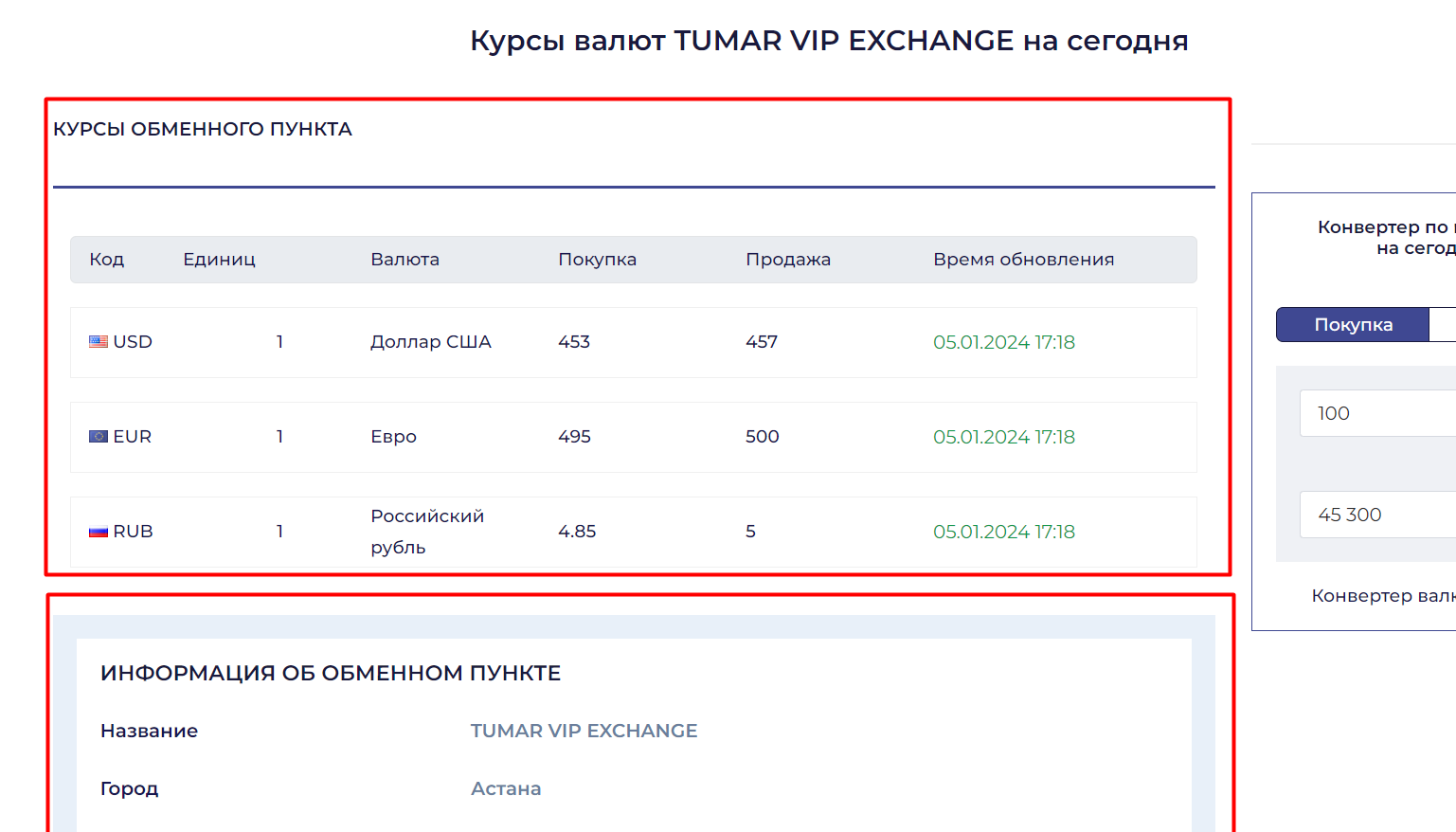Click the Валюта column header
The width and height of the screenshot is (1456, 832).
tap(404, 260)
